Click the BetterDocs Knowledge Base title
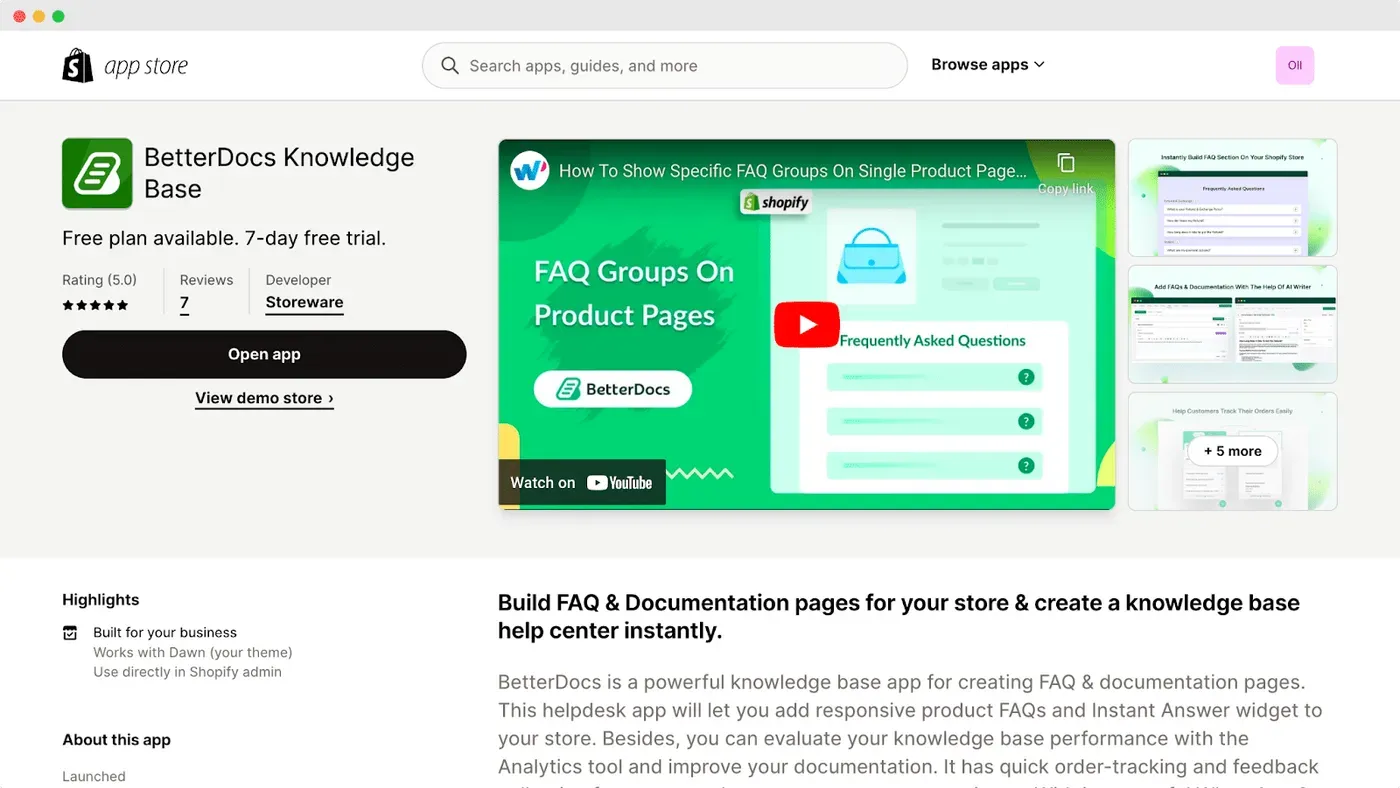The width and height of the screenshot is (1400, 788). pos(279,173)
